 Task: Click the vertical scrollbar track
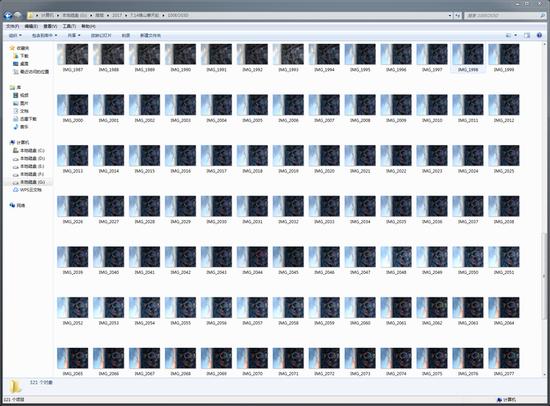pyautogui.click(x=544, y=140)
